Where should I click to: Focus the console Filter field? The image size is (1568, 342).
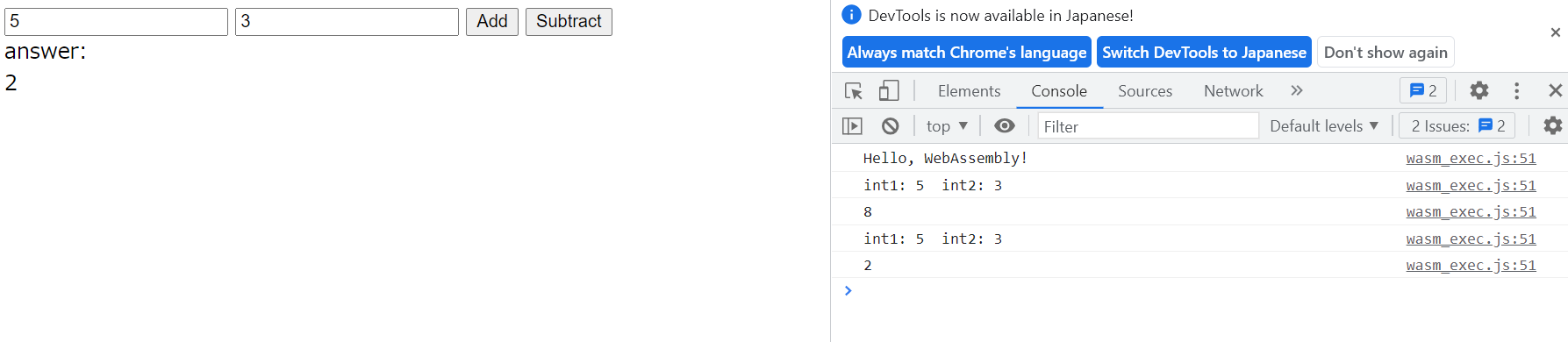pyautogui.click(x=1148, y=126)
